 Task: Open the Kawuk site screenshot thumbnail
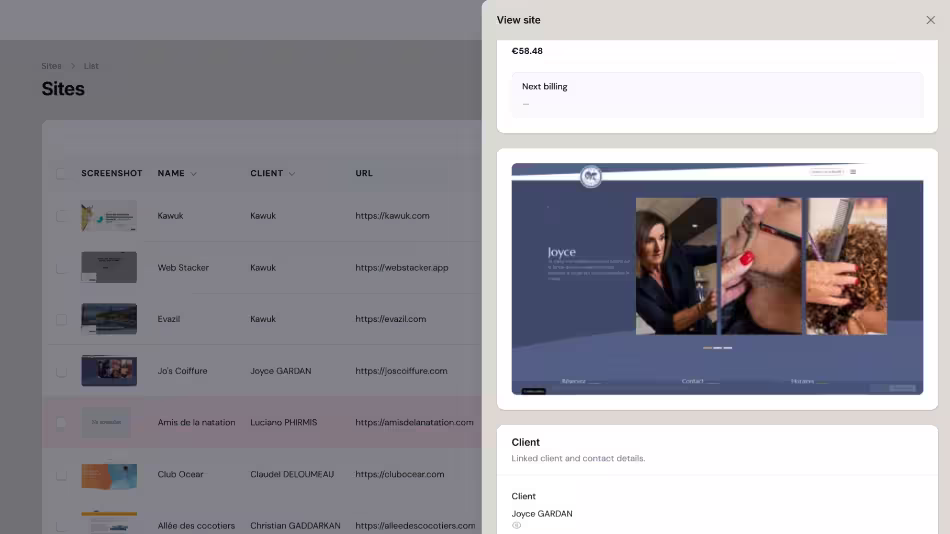tap(109, 216)
